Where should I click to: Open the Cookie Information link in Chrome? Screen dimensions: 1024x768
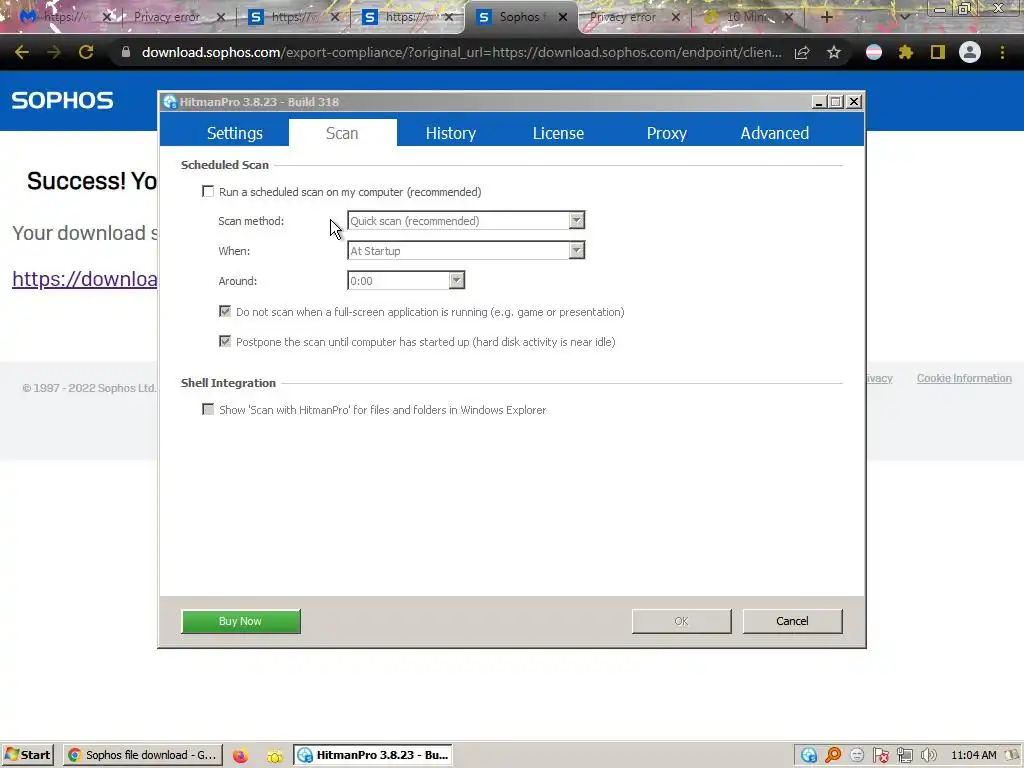click(x=964, y=378)
